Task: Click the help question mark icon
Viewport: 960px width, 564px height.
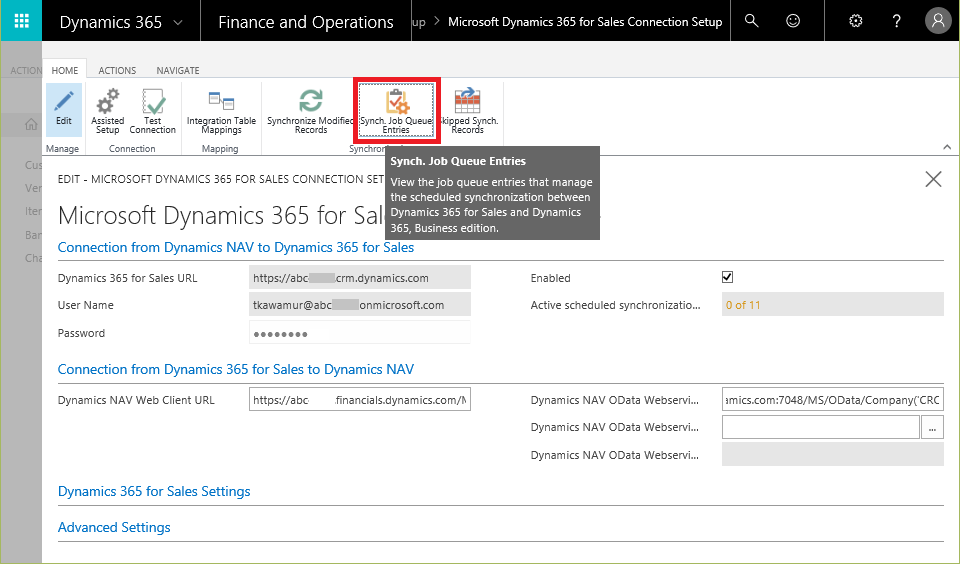Action: coord(897,21)
